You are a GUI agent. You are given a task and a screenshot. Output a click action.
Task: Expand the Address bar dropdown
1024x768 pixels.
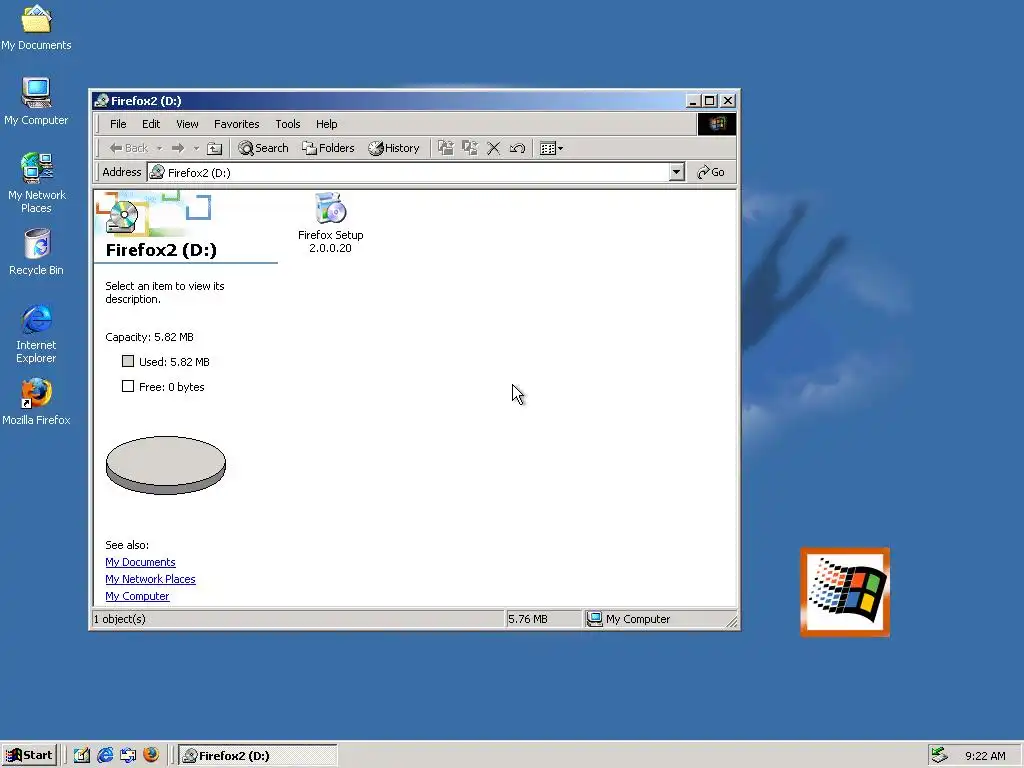pyautogui.click(x=677, y=172)
